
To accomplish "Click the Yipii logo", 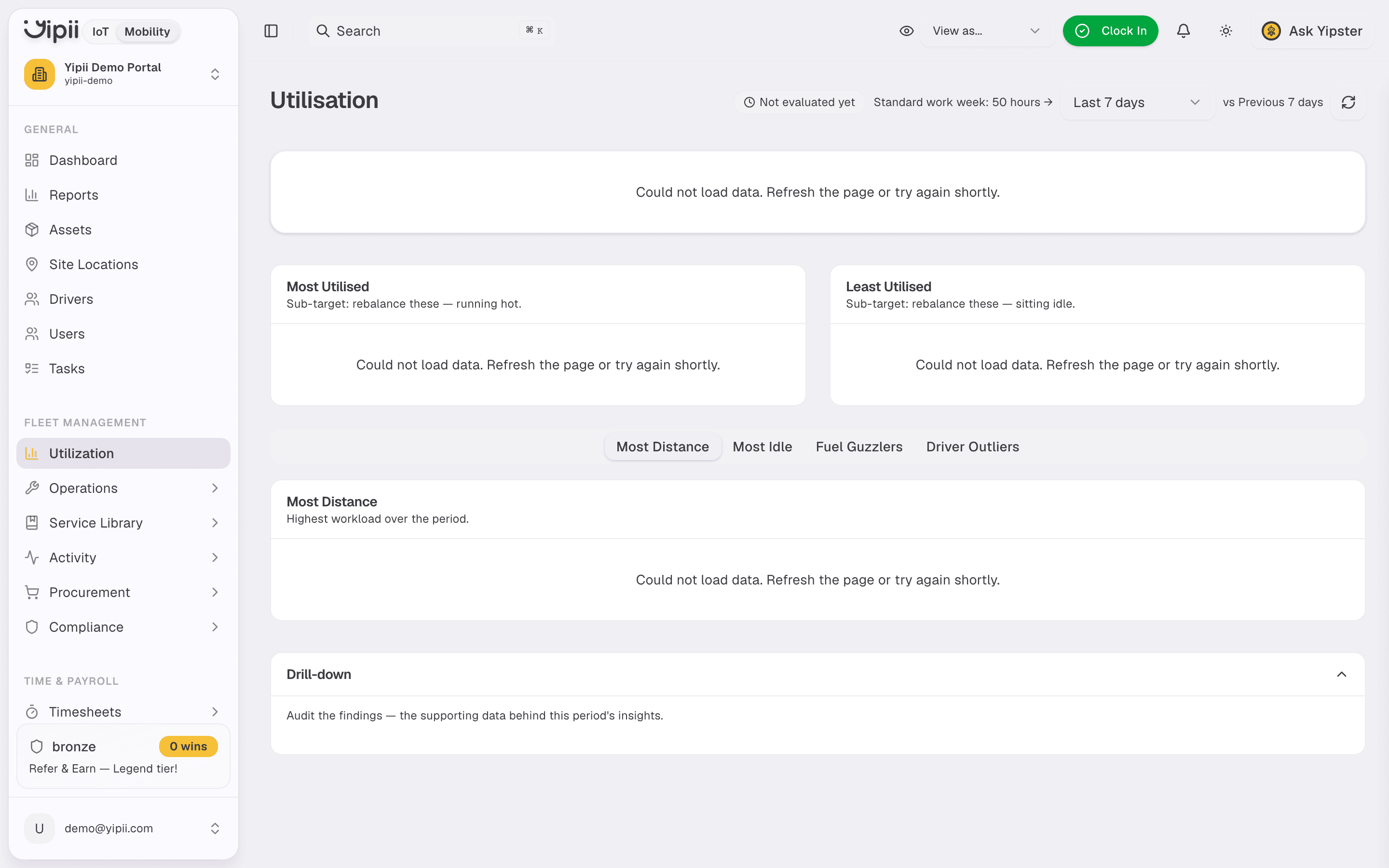I will pyautogui.click(x=51, y=30).
